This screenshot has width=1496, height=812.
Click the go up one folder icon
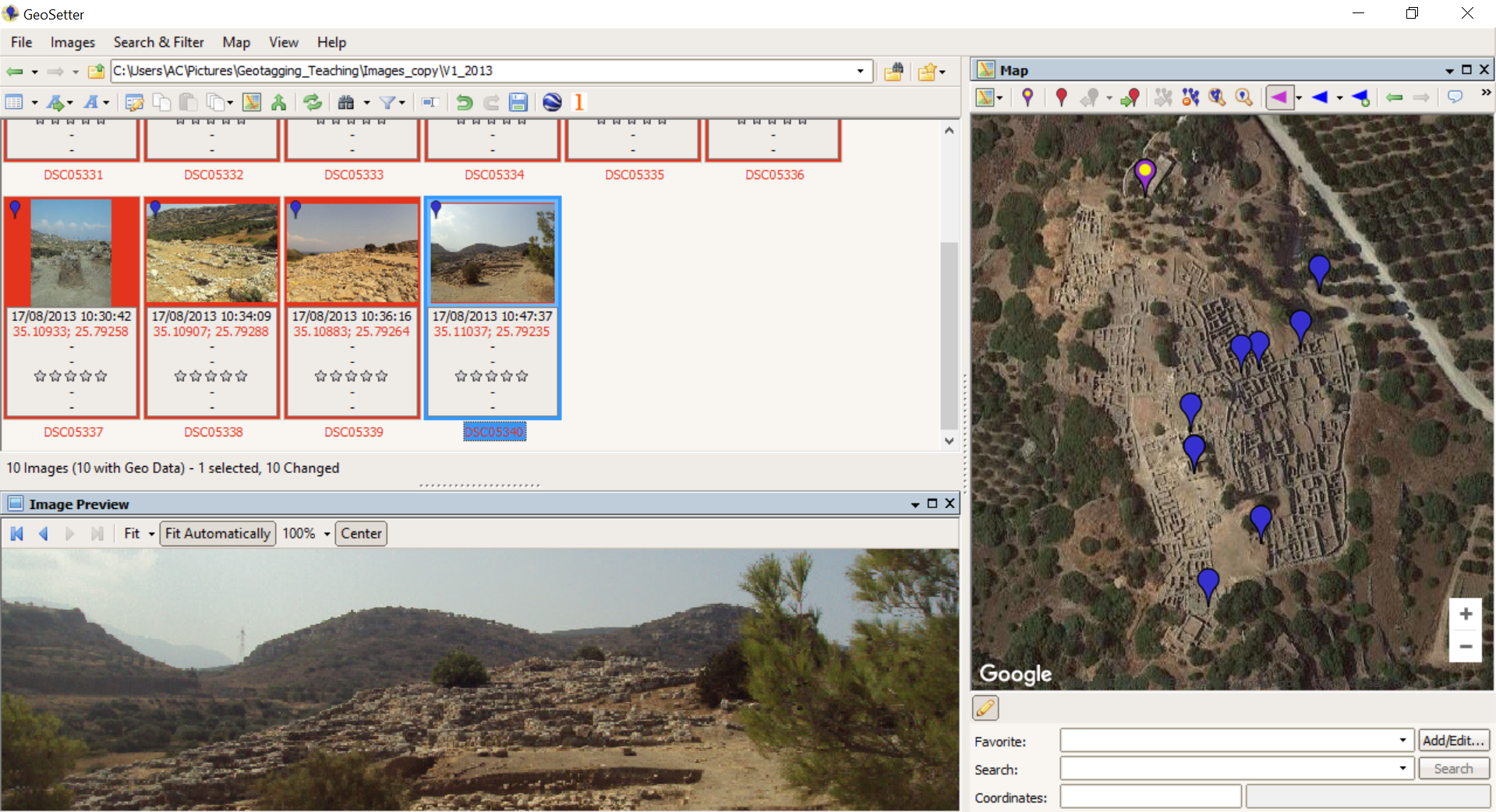click(x=96, y=72)
